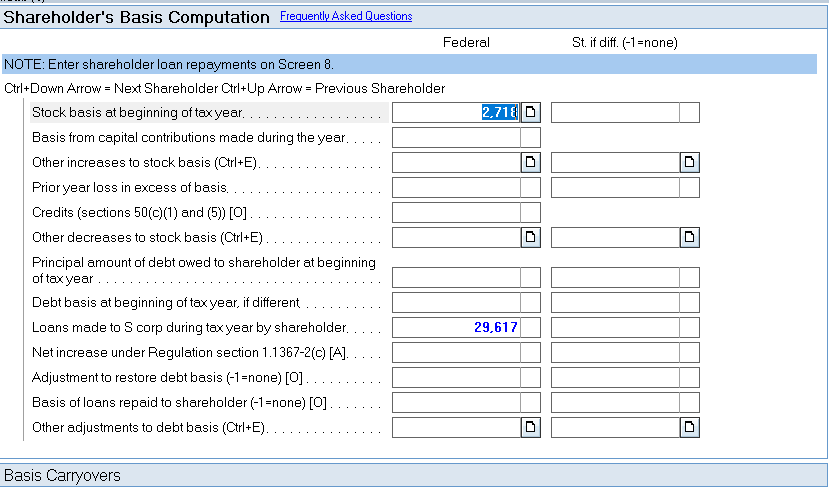The image size is (829, 487).
Task: Open the Frequently Asked Questions link
Action: coord(345,17)
